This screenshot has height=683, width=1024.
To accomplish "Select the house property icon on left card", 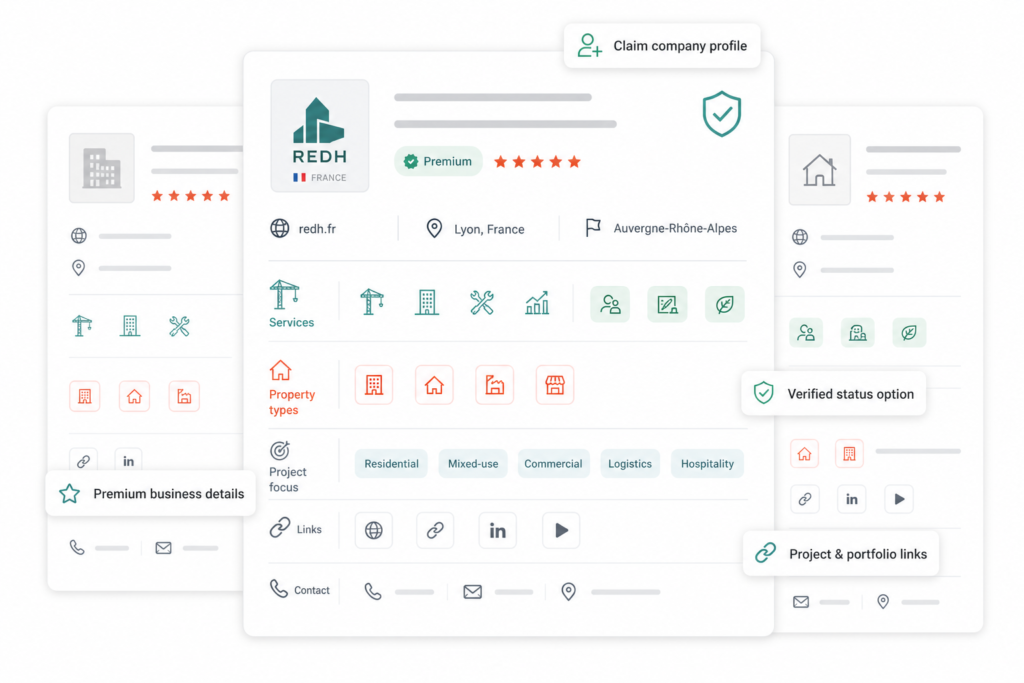I will [135, 396].
